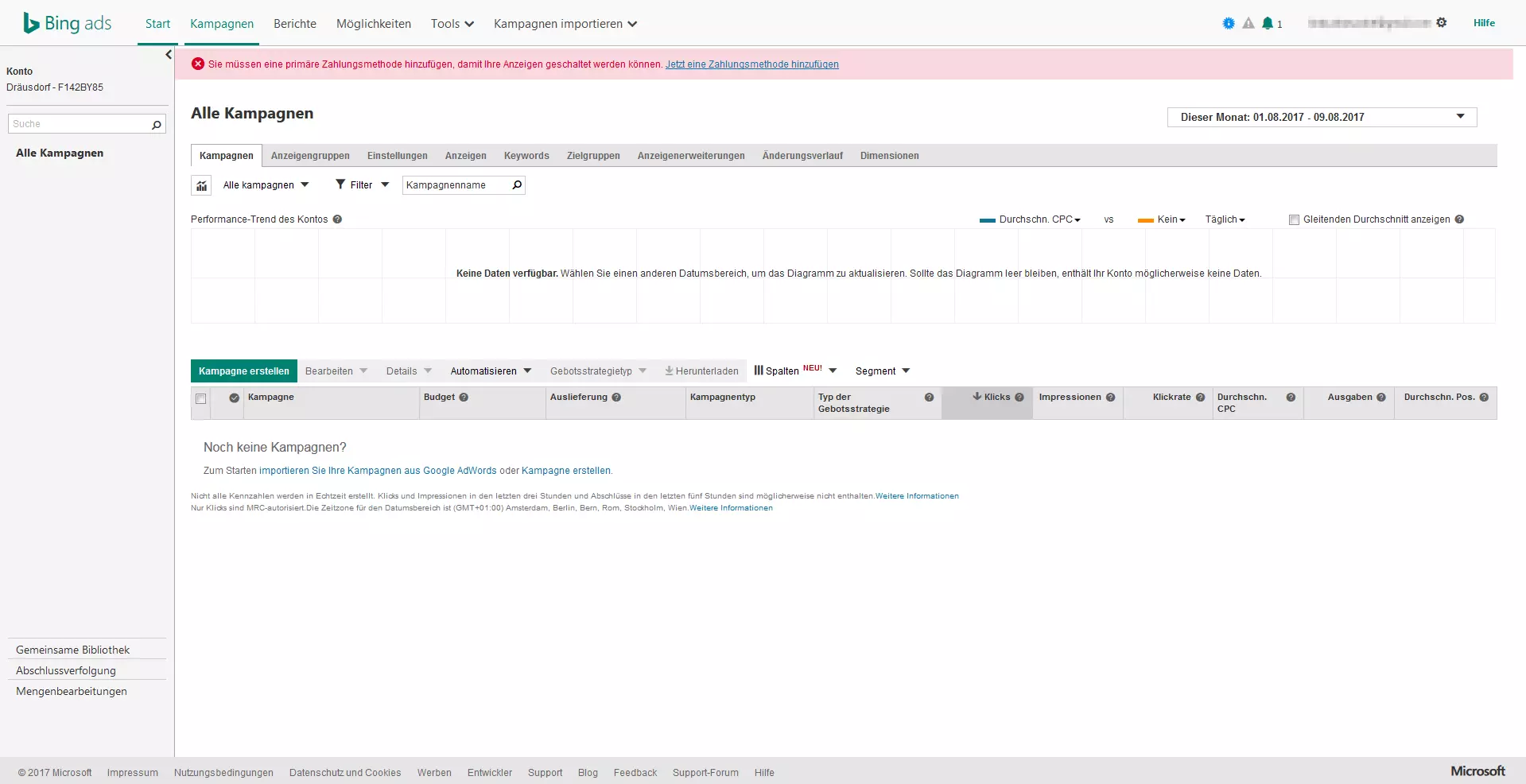Open Mengenbearbeitungen in the sidebar
Image resolution: width=1526 pixels, height=784 pixels.
pos(72,691)
